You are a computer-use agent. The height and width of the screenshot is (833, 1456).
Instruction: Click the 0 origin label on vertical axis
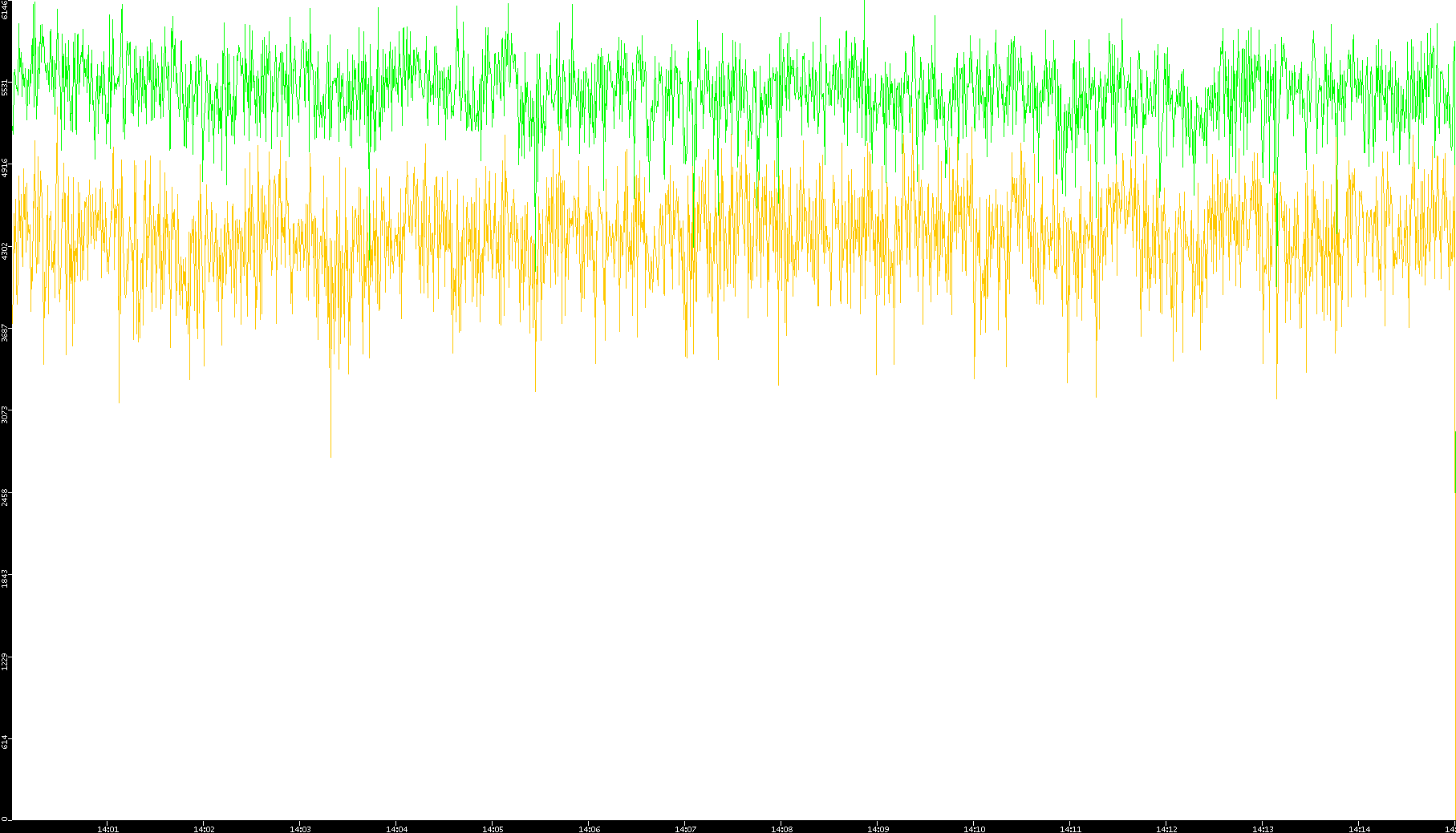(x=5, y=819)
